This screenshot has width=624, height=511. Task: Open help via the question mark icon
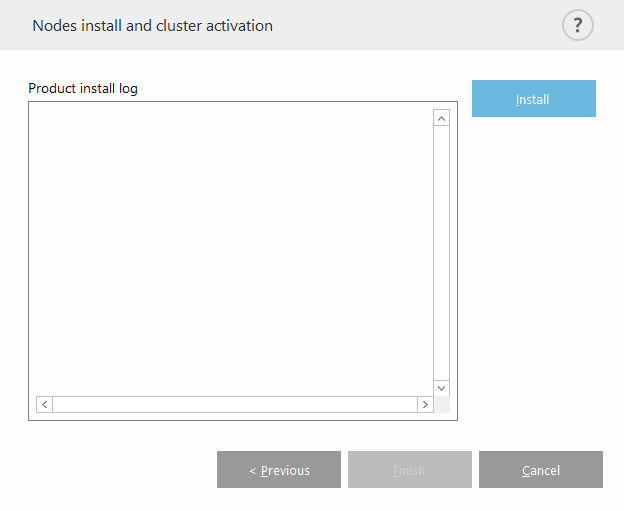tap(577, 25)
